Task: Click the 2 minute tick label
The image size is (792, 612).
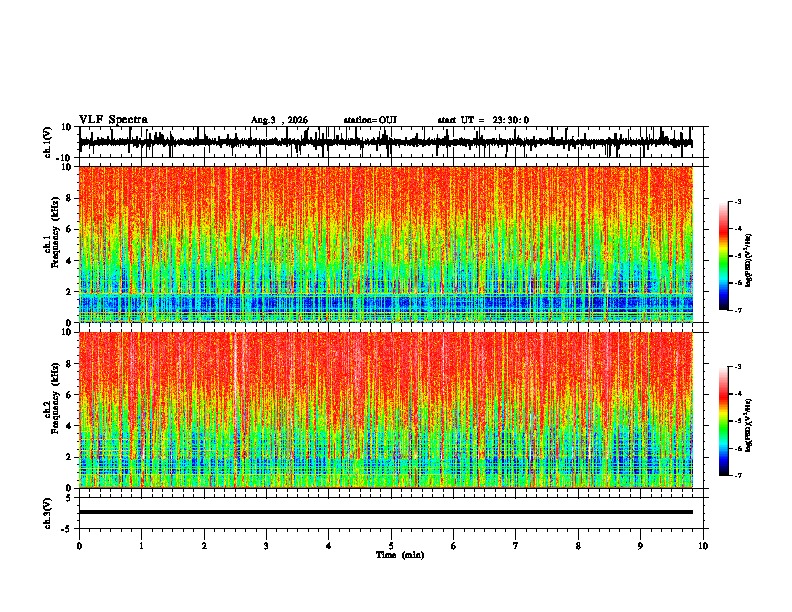Action: pos(204,546)
